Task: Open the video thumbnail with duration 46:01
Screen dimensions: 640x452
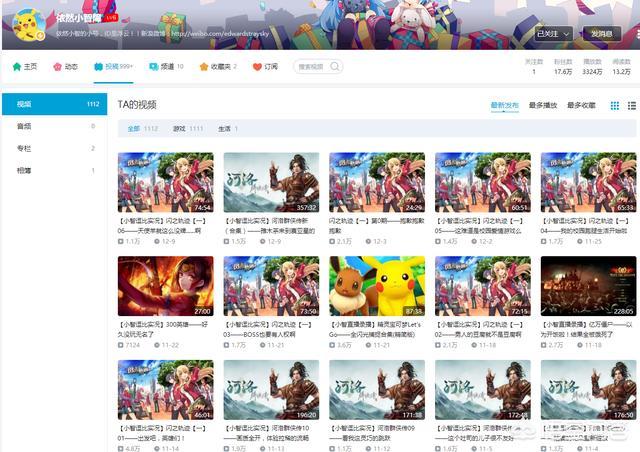Action: click(166, 390)
